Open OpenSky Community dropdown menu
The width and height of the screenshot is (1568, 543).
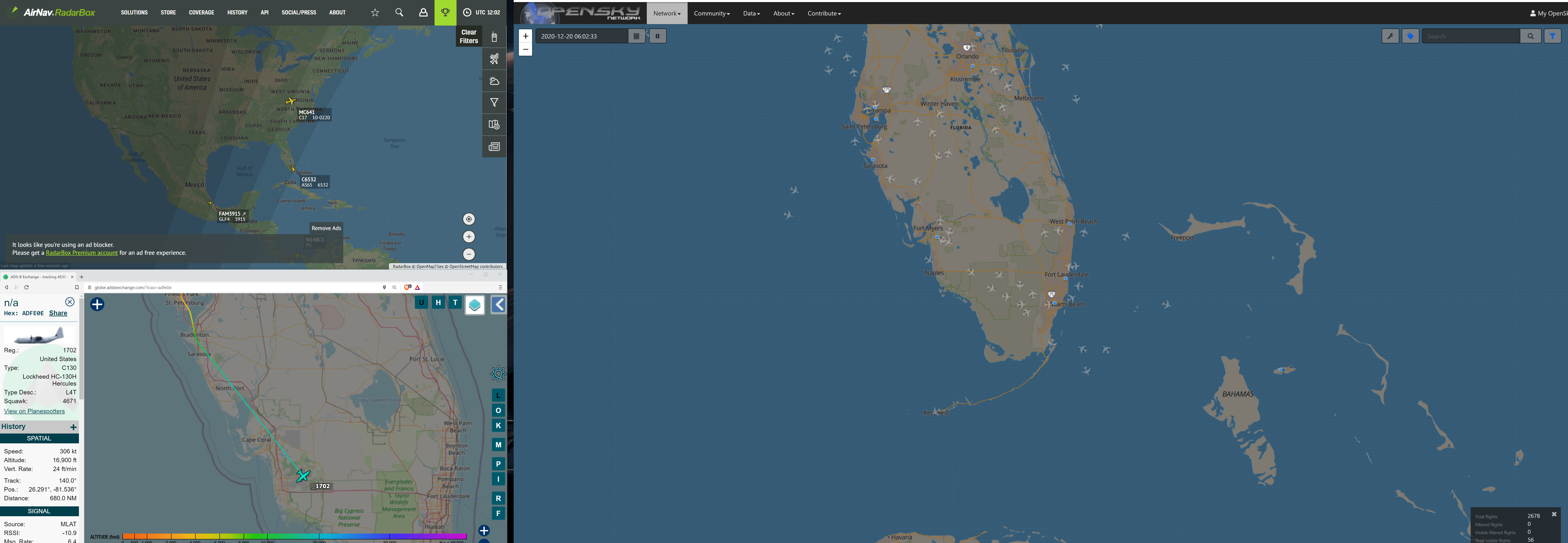coord(711,13)
